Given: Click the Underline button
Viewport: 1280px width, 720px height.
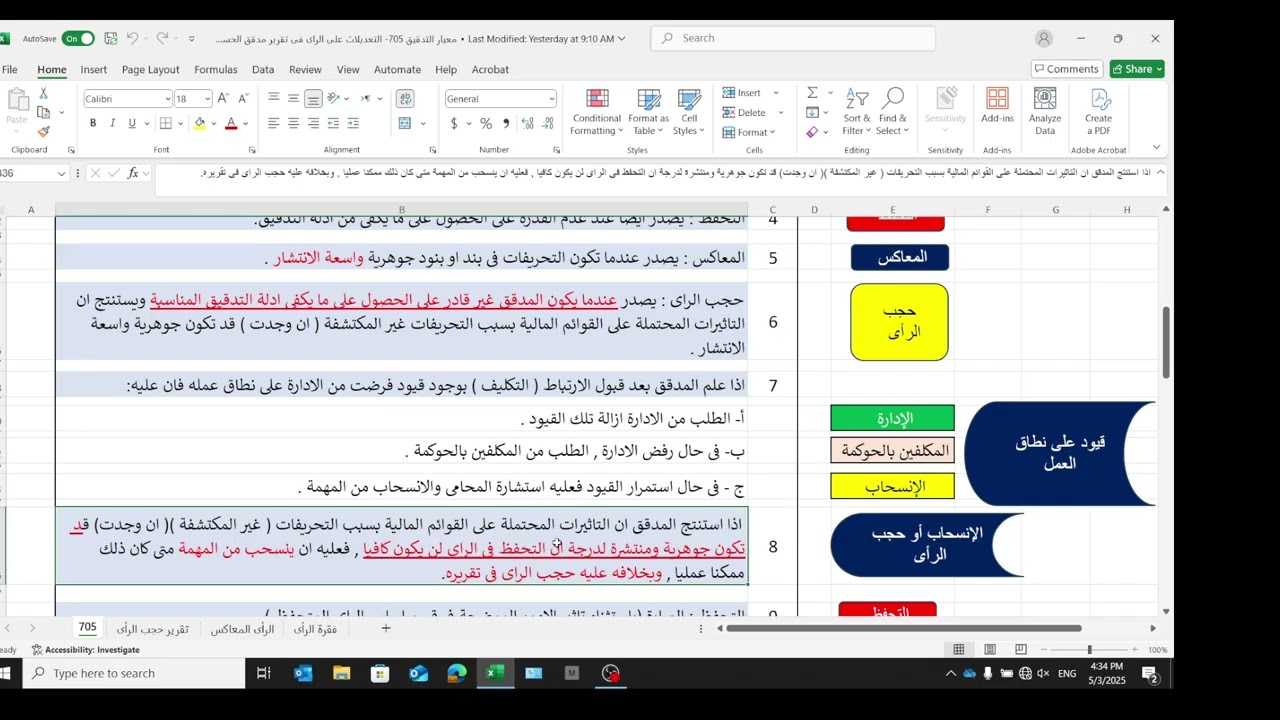Looking at the screenshot, I should point(131,123).
